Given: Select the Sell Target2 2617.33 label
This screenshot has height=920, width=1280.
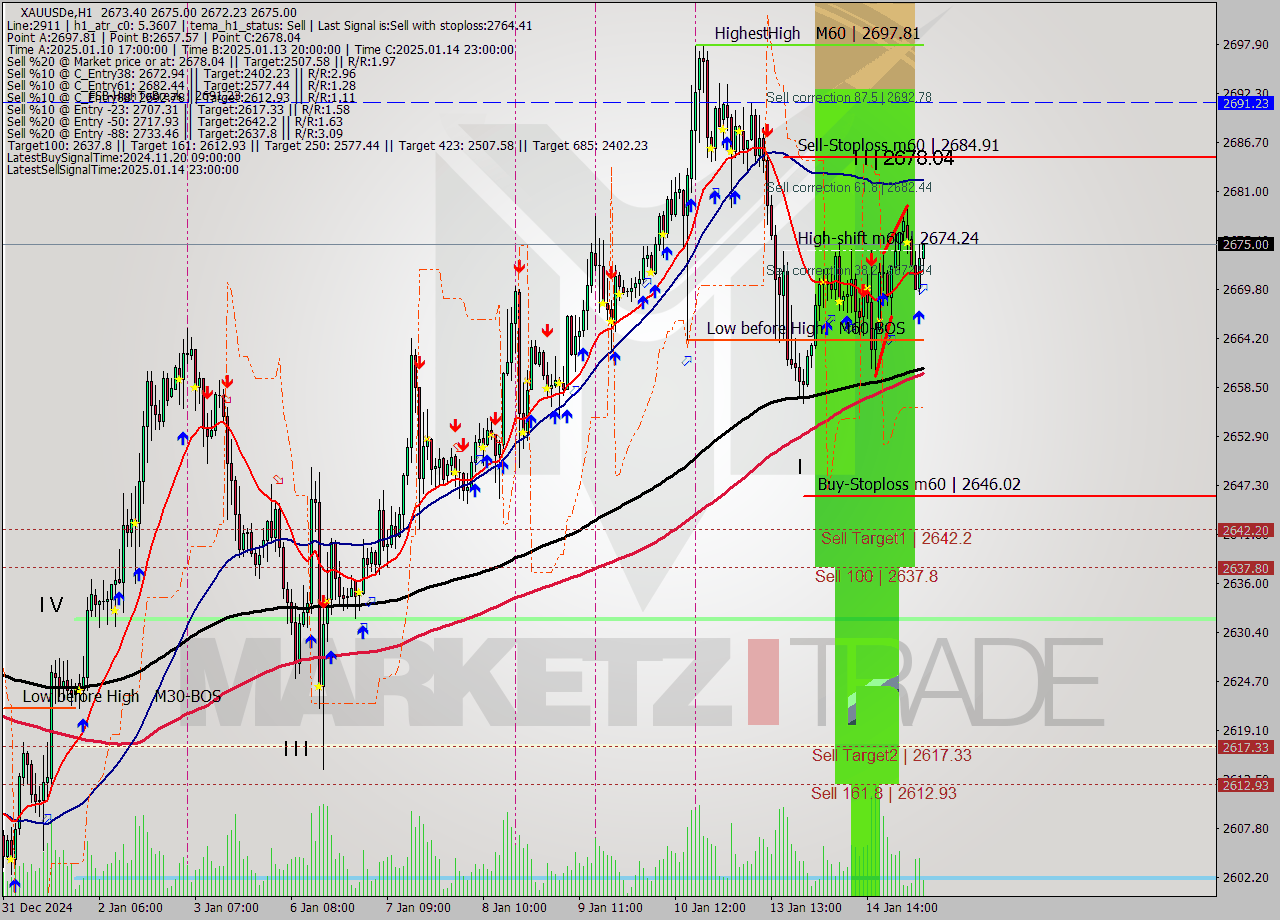Looking at the screenshot, I should coord(892,755).
